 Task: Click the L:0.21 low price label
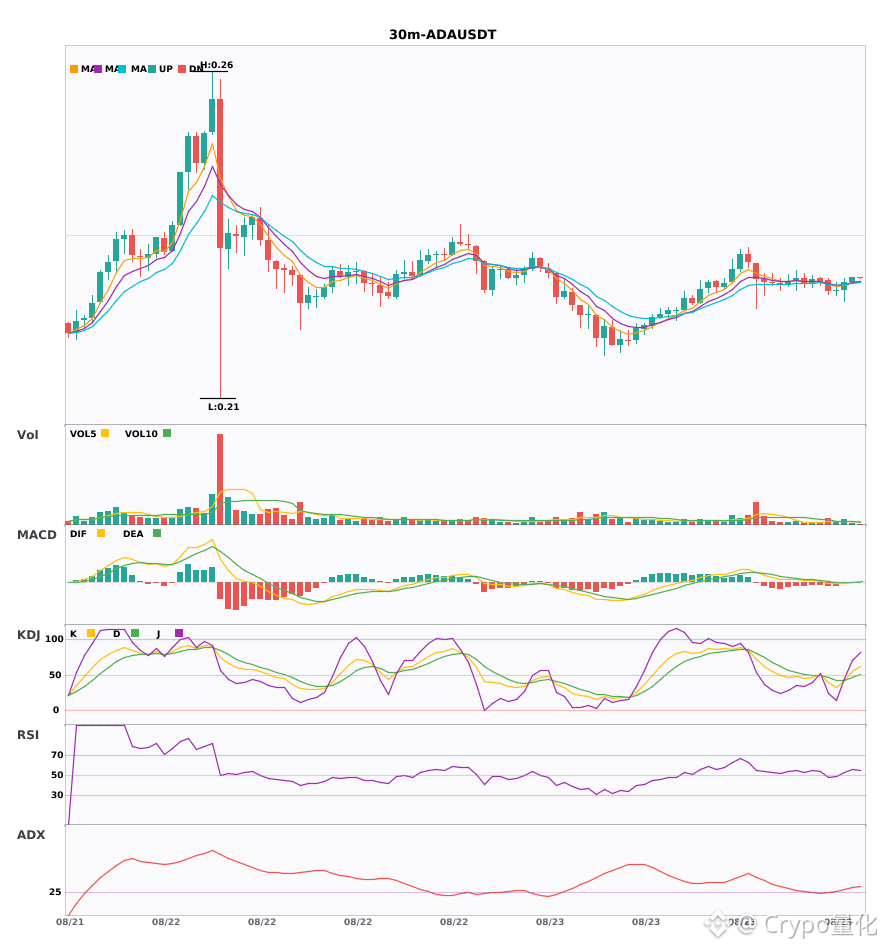pos(224,407)
